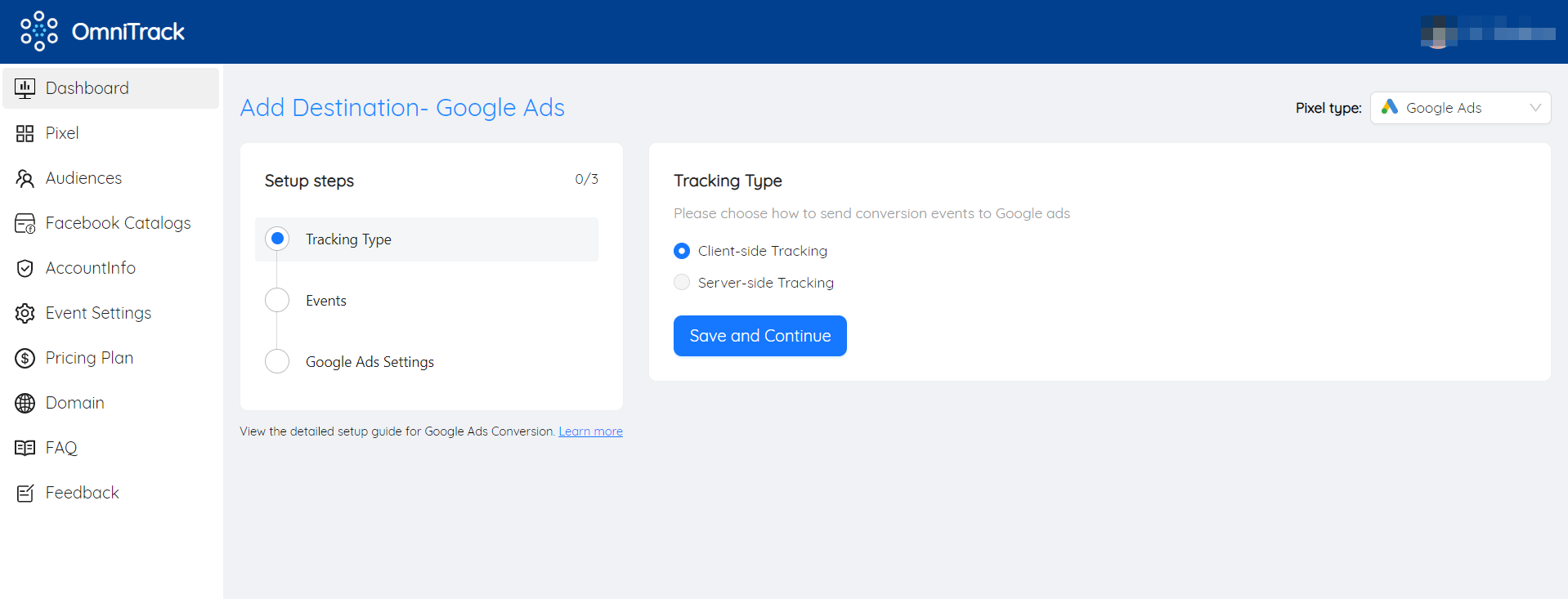Image resolution: width=1568 pixels, height=599 pixels.
Task: Click the 0/3 progress counter
Action: (x=586, y=179)
